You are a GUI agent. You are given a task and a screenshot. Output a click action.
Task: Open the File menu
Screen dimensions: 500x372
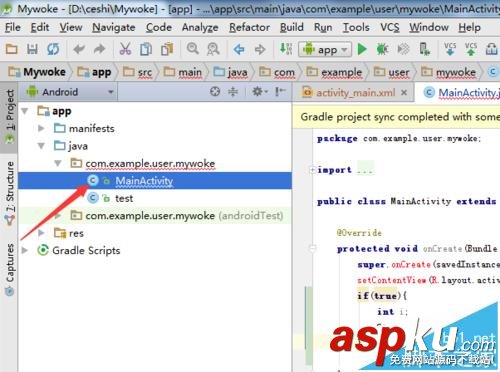coord(13,27)
